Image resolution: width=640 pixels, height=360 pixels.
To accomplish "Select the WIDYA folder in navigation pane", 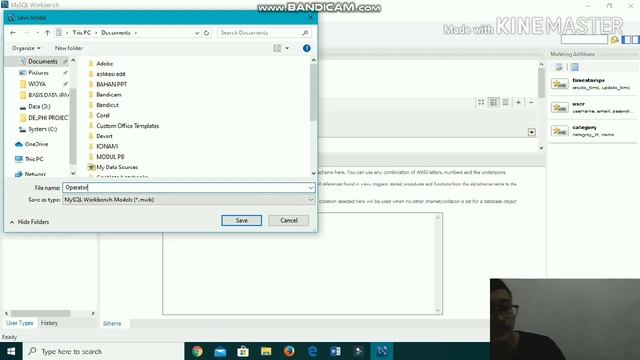I will (x=37, y=84).
